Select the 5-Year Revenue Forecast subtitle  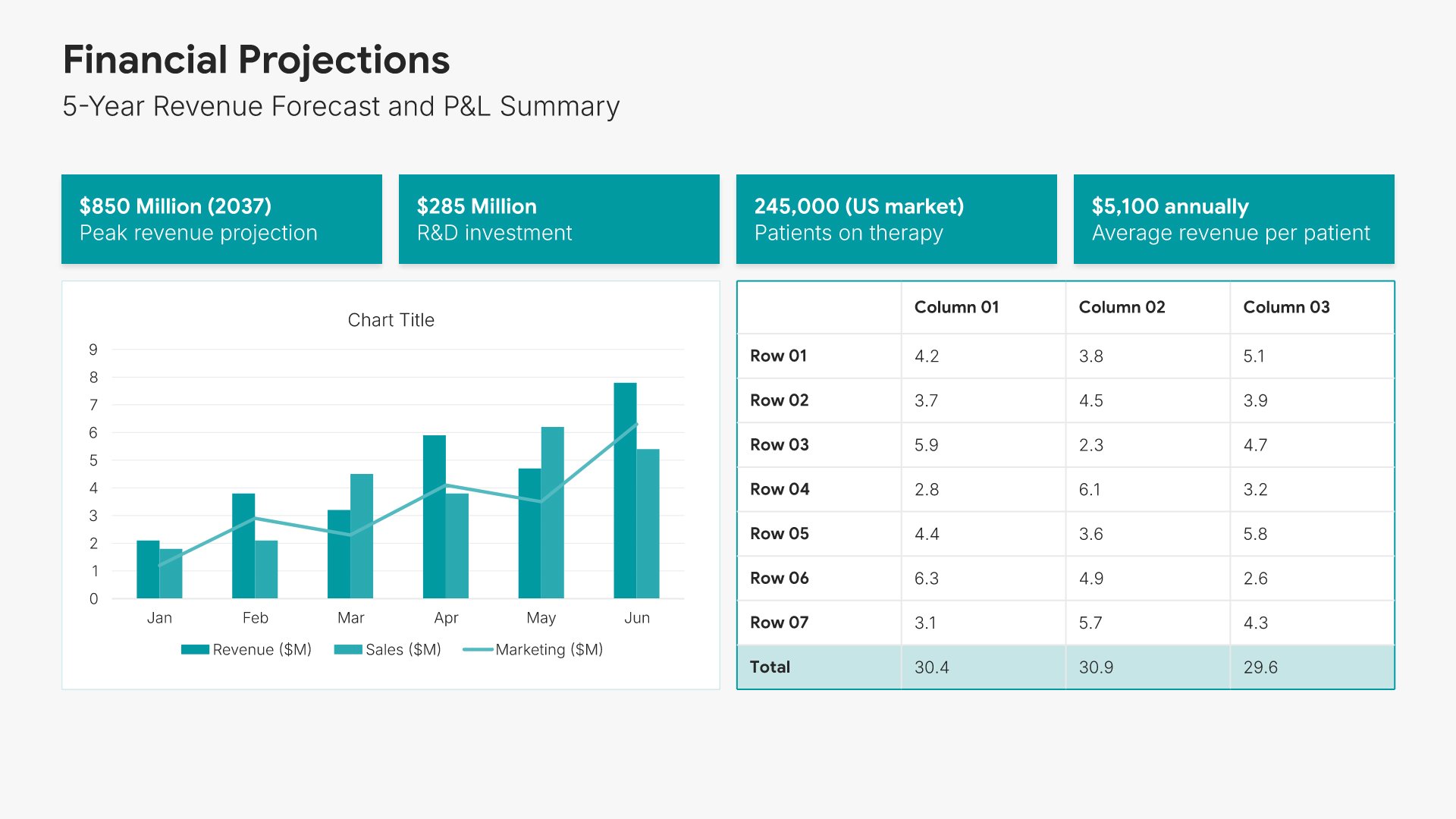(x=340, y=107)
